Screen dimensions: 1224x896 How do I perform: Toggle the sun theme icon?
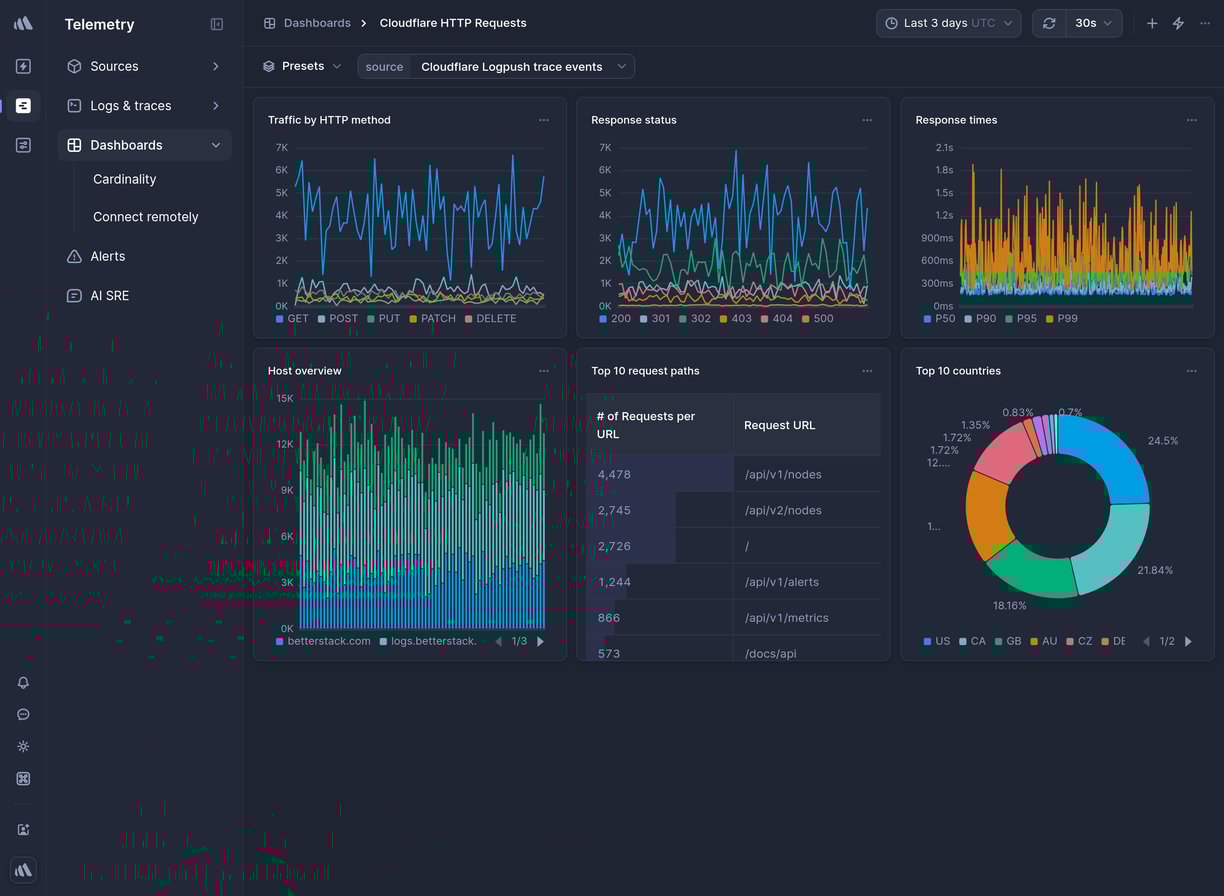pos(23,747)
